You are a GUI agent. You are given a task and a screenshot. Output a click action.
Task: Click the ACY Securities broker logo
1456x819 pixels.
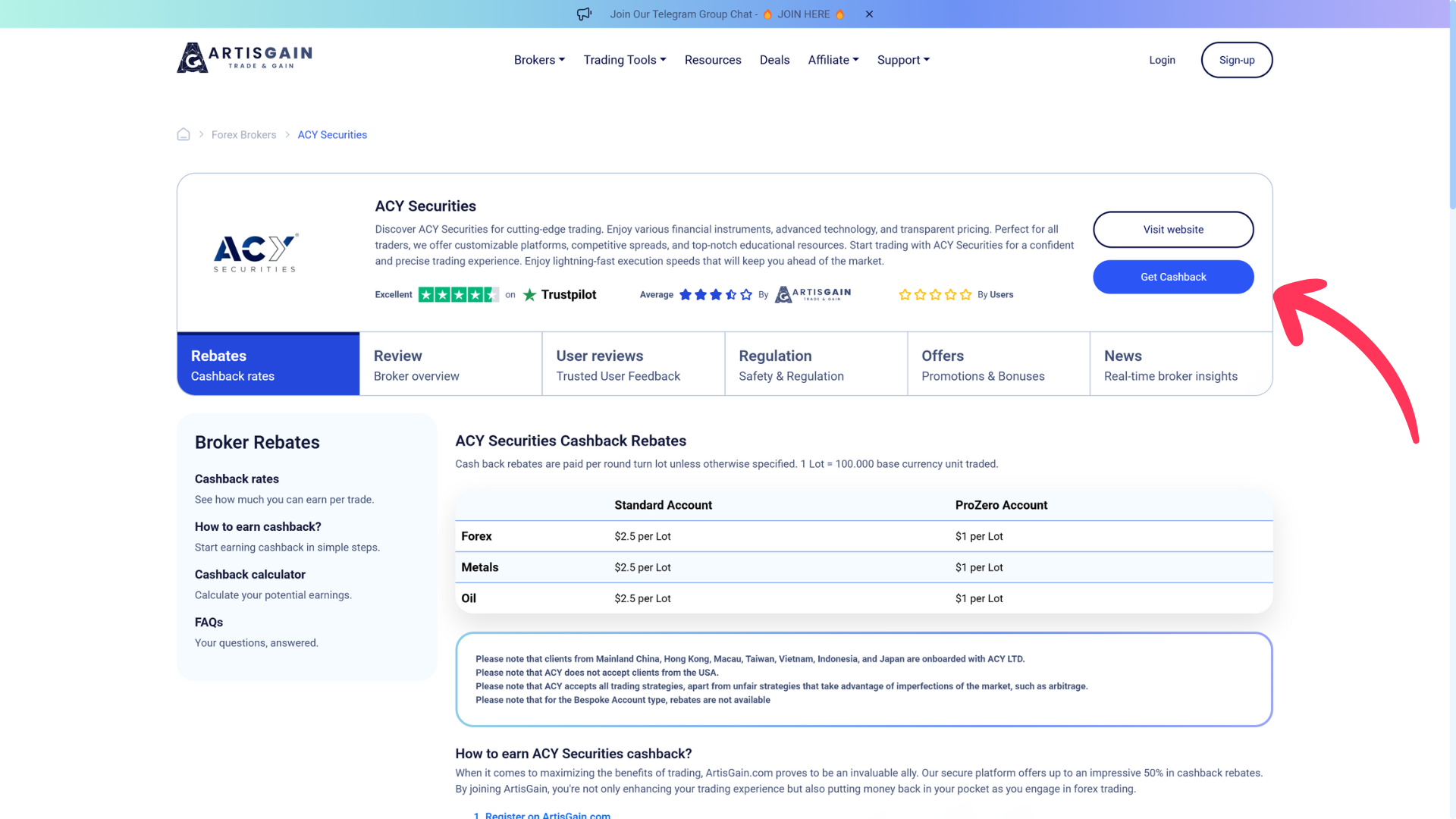coord(256,253)
